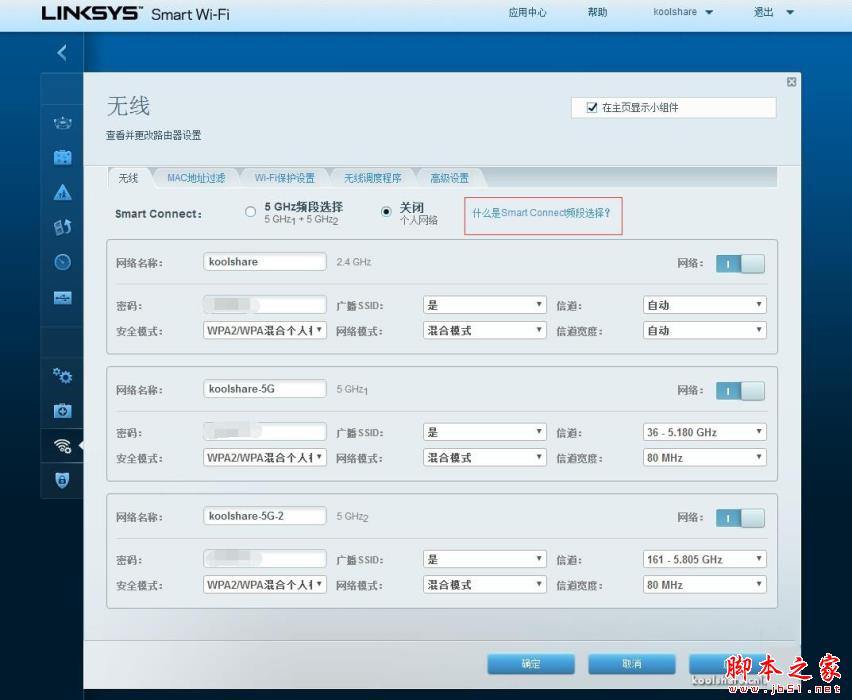Open security mode dropdown for koolshare 2.4 GHz
The image size is (852, 700).
coord(265,330)
